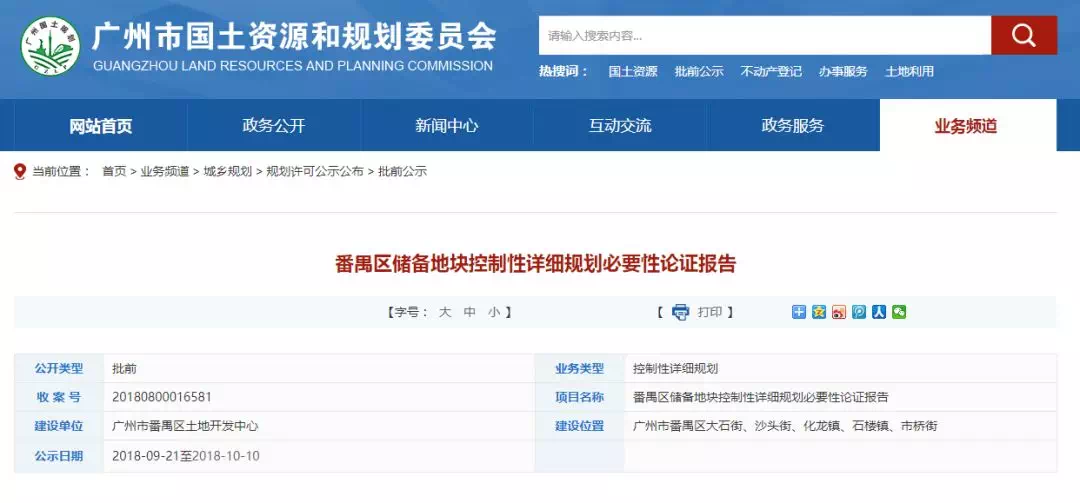
Task: Click hot search term 办事服务
Action: point(843,72)
